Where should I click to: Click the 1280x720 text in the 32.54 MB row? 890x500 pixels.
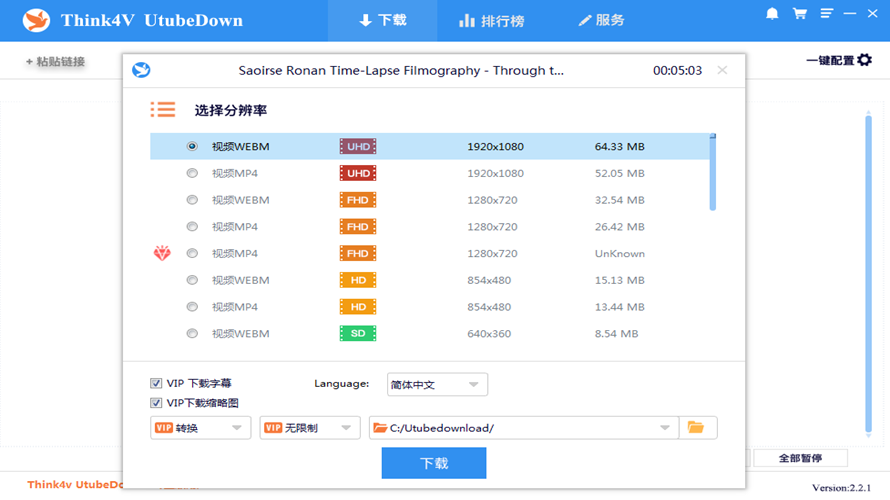492,200
